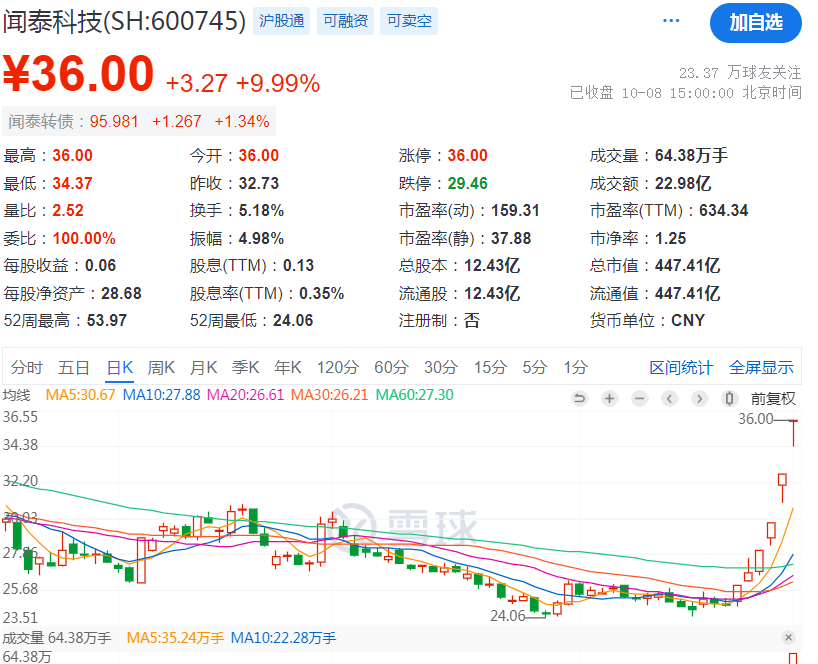
Task: Select the 日K chart tab
Action: (x=120, y=368)
